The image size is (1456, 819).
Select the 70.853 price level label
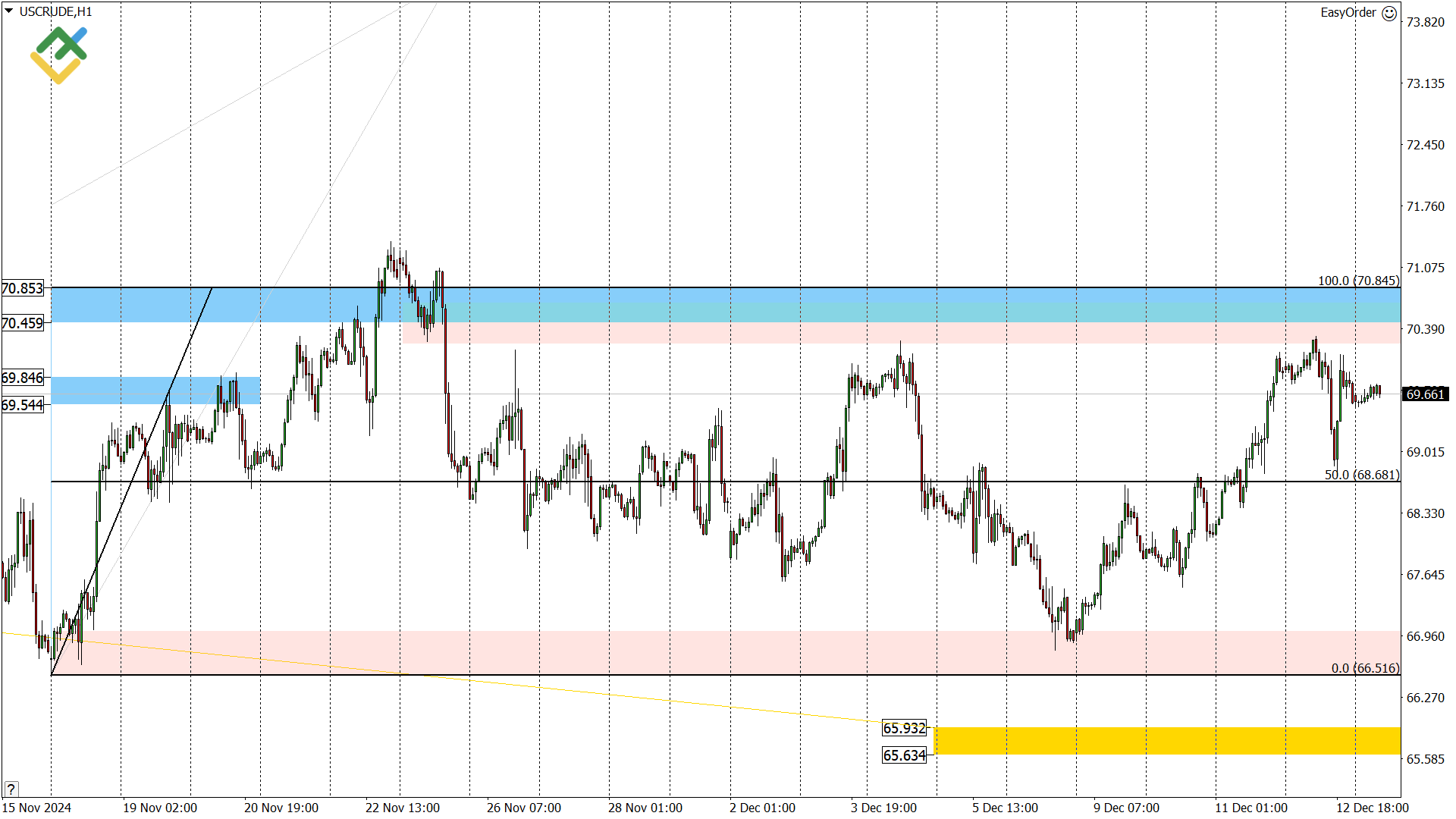[x=23, y=288]
